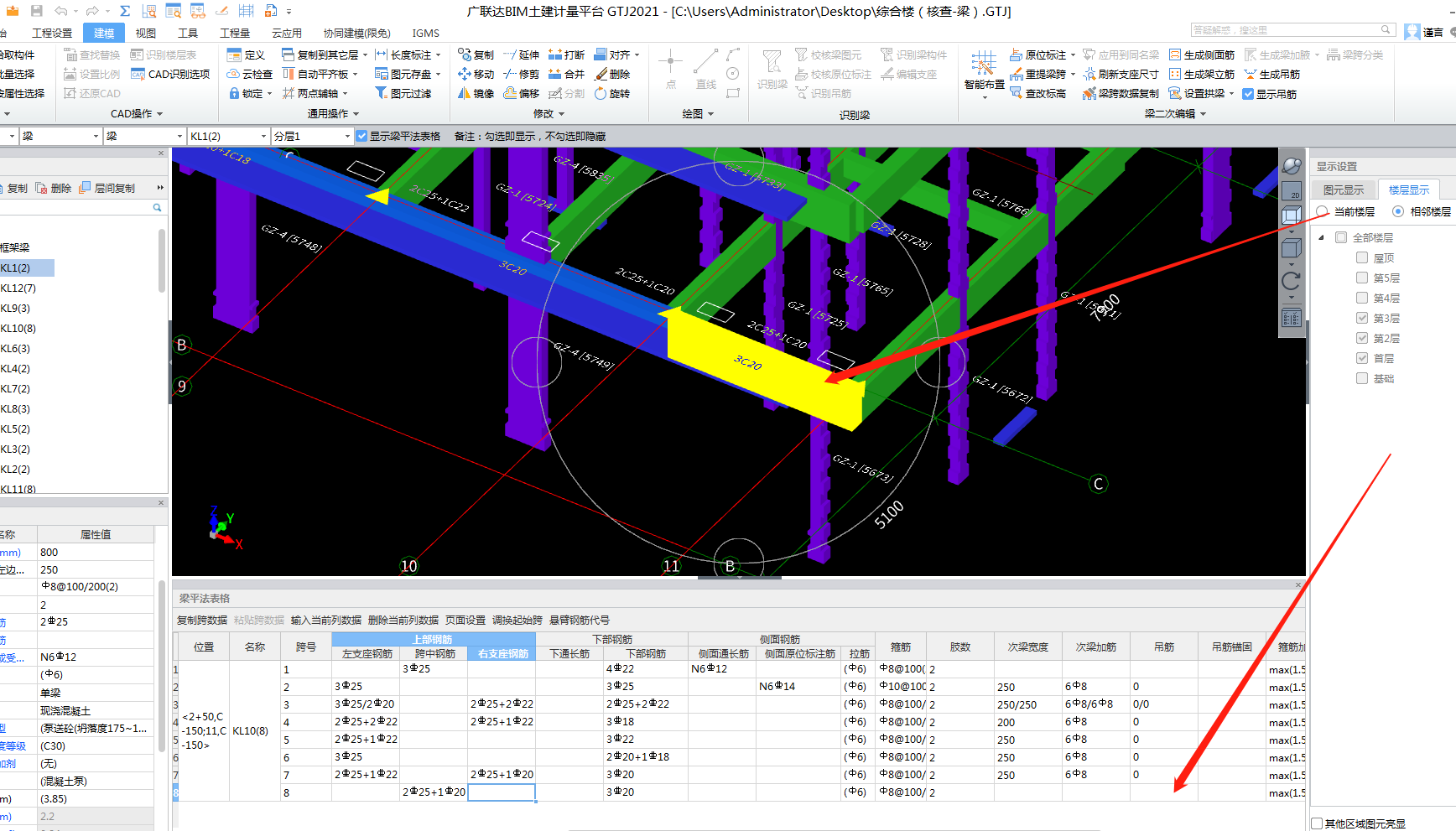Click 页面设置 button
Screen dimensions: 1456x831
465,620
